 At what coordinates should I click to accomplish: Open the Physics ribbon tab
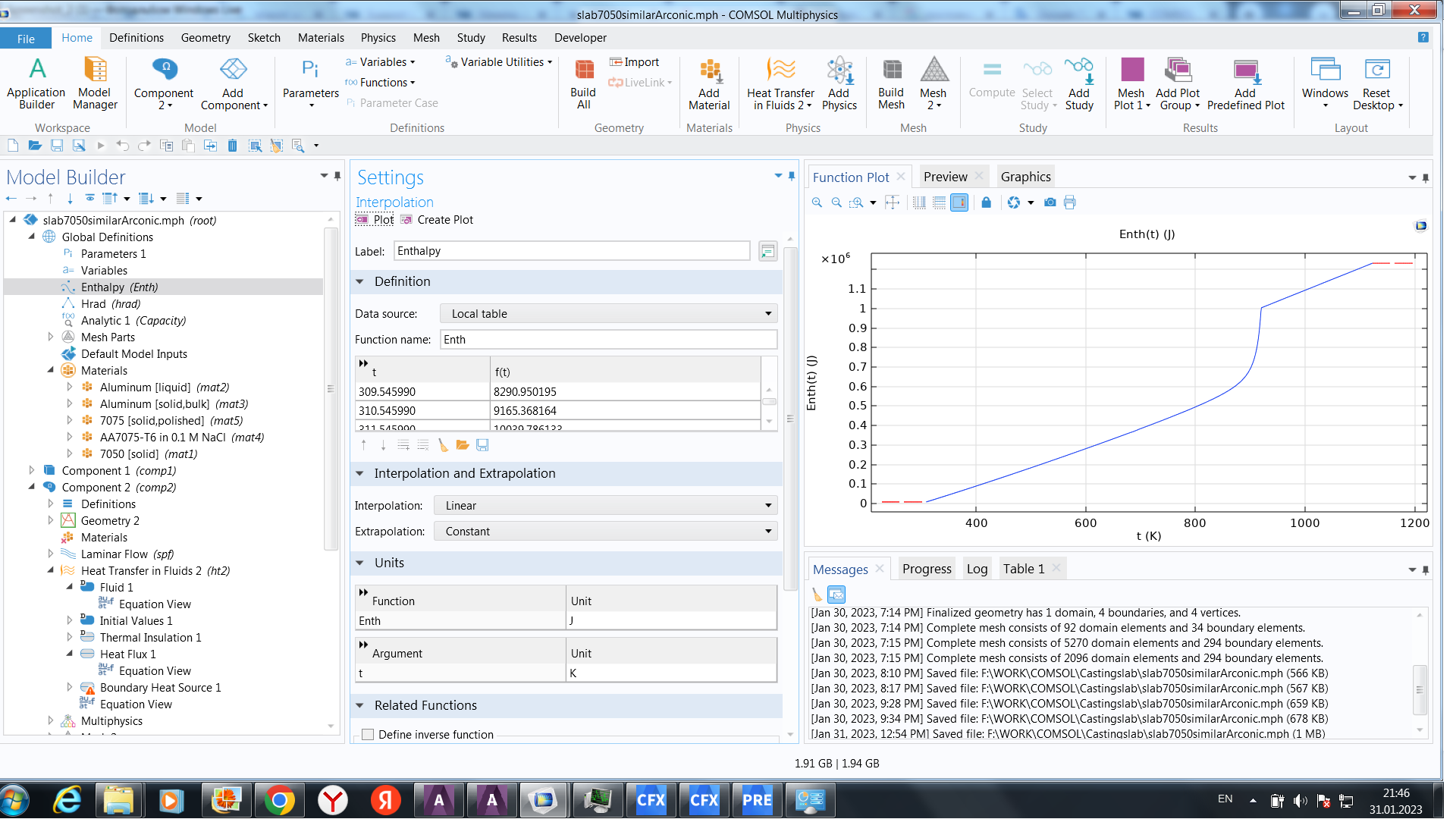[378, 38]
